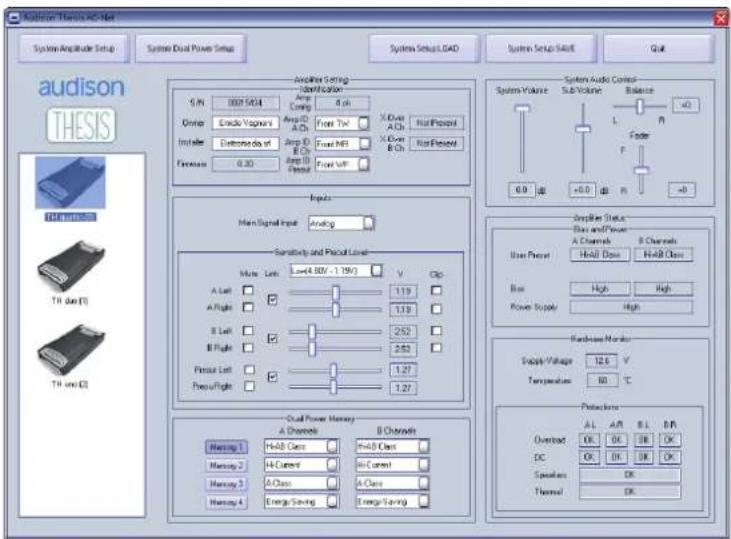731x539 pixels.
Task: Click the System Volume slider handle
Action: 522,108
